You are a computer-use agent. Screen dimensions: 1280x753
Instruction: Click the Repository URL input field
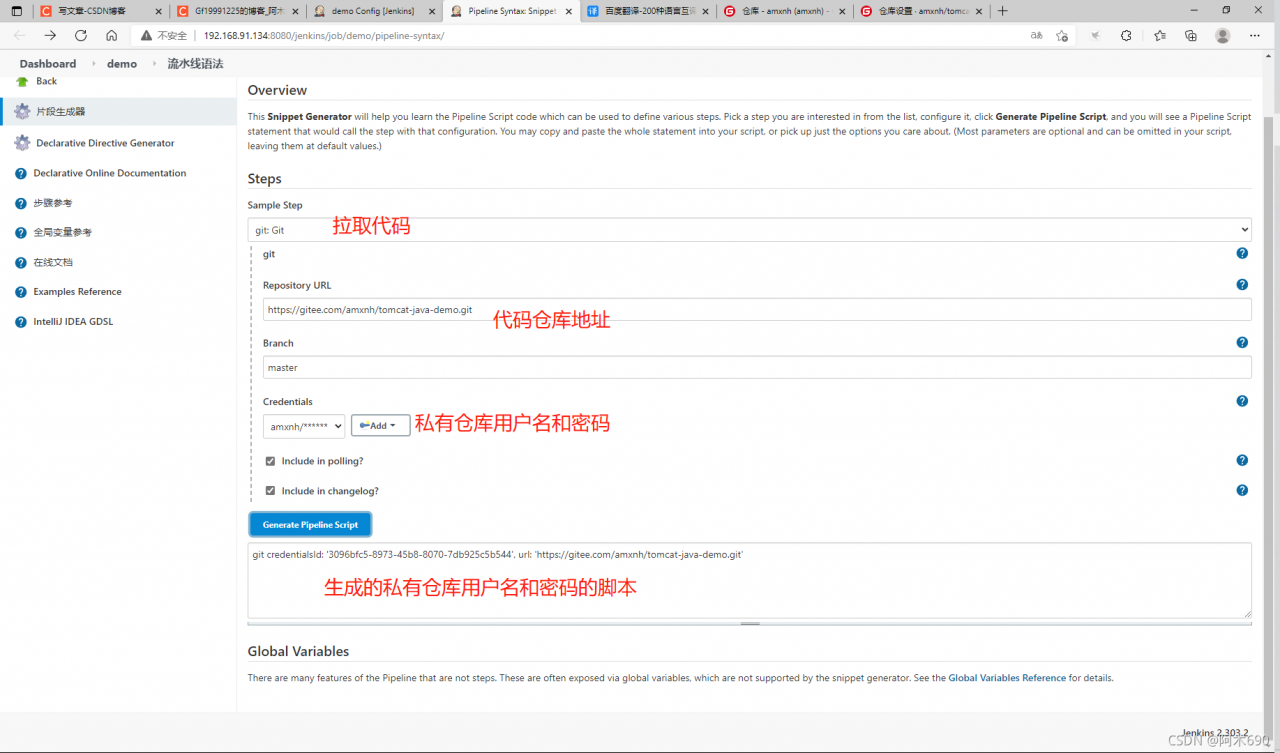pos(757,310)
